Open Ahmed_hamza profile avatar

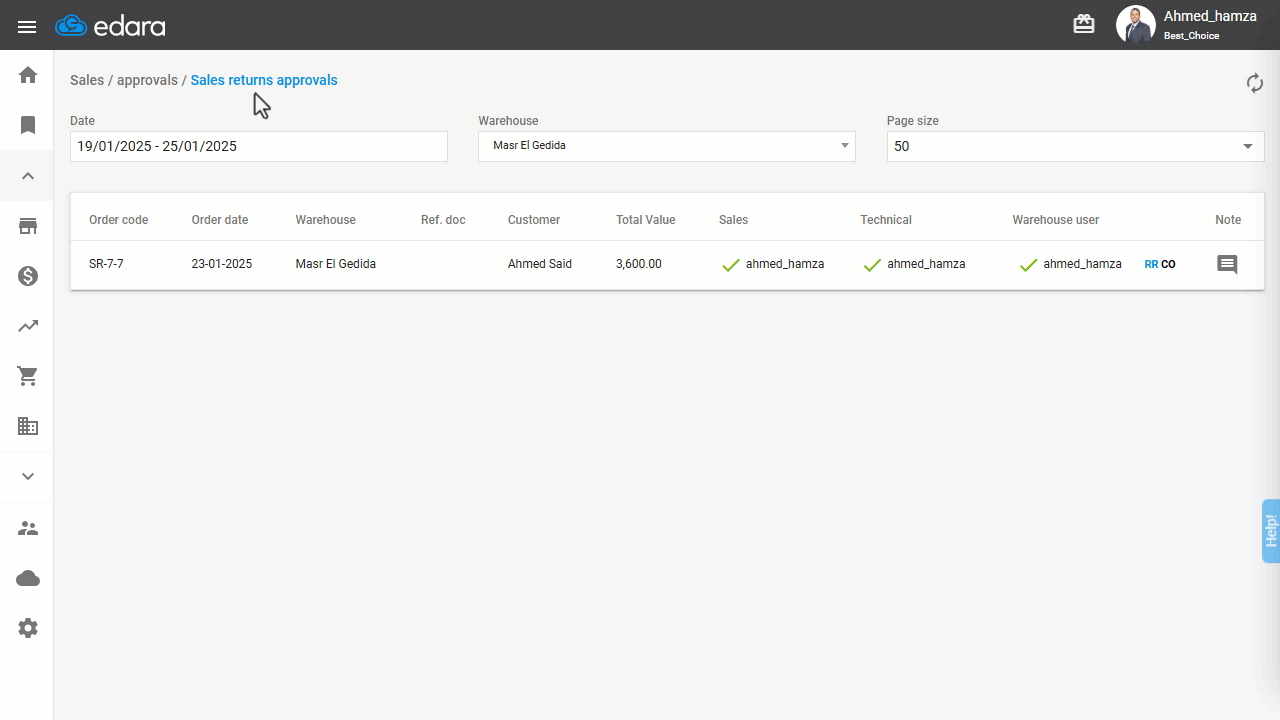1136,25
